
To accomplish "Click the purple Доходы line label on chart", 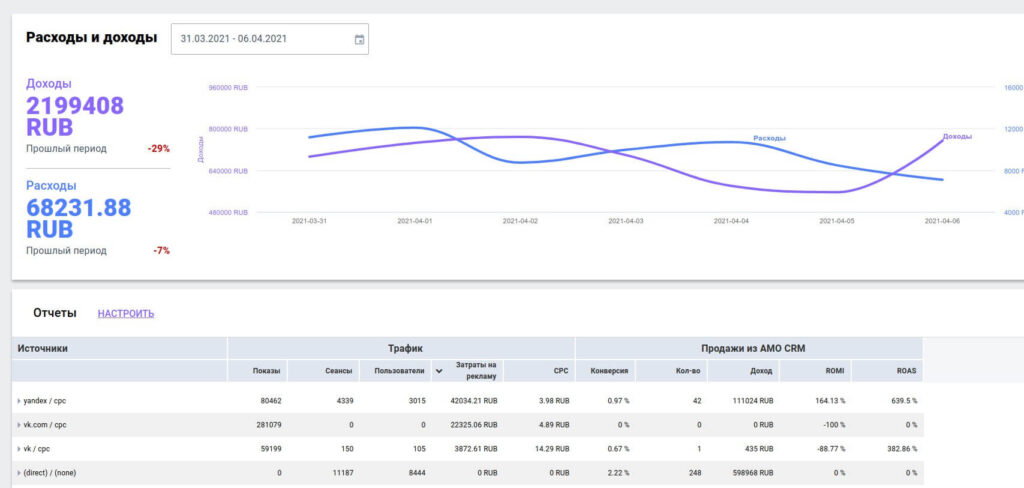I will coord(957,136).
